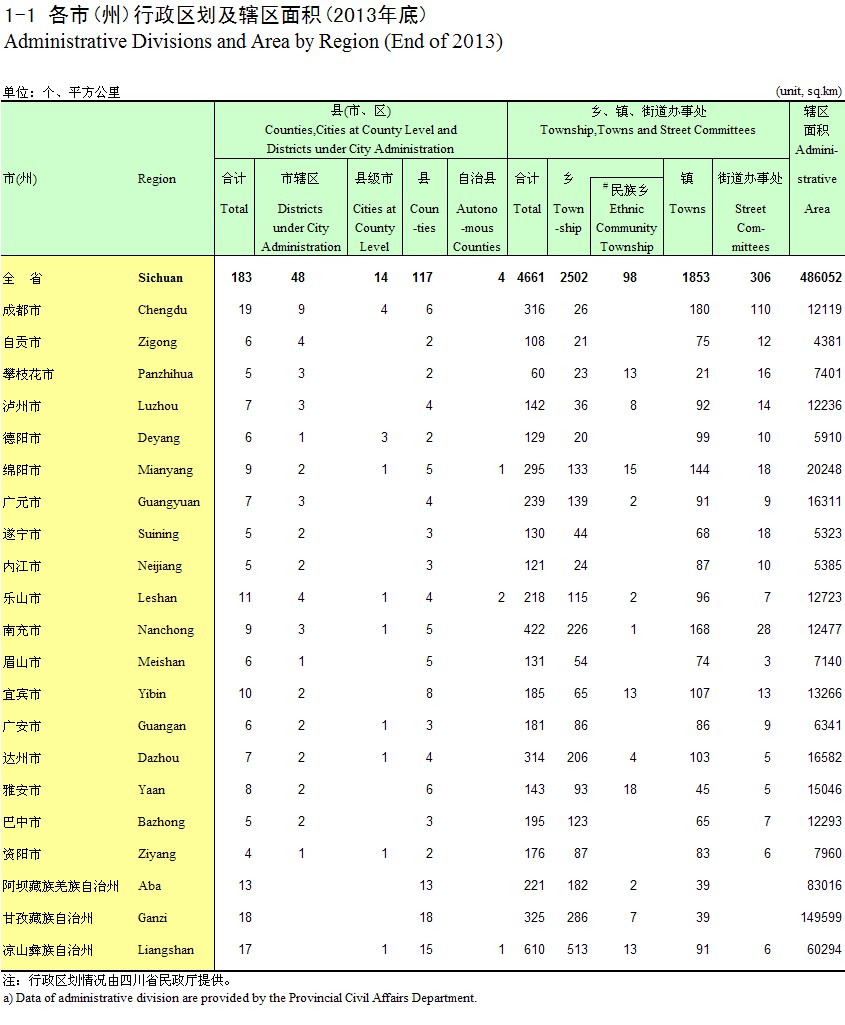Click Sichuan counties total value 183
The height and width of the screenshot is (1025, 845).
241,278
